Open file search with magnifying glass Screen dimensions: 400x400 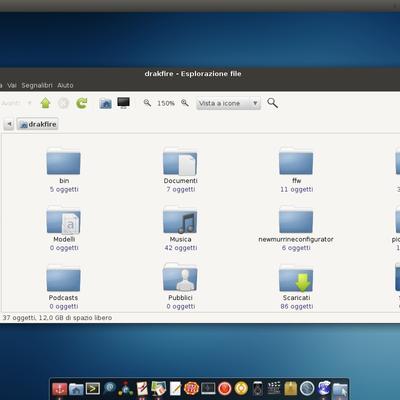[x=272, y=103]
